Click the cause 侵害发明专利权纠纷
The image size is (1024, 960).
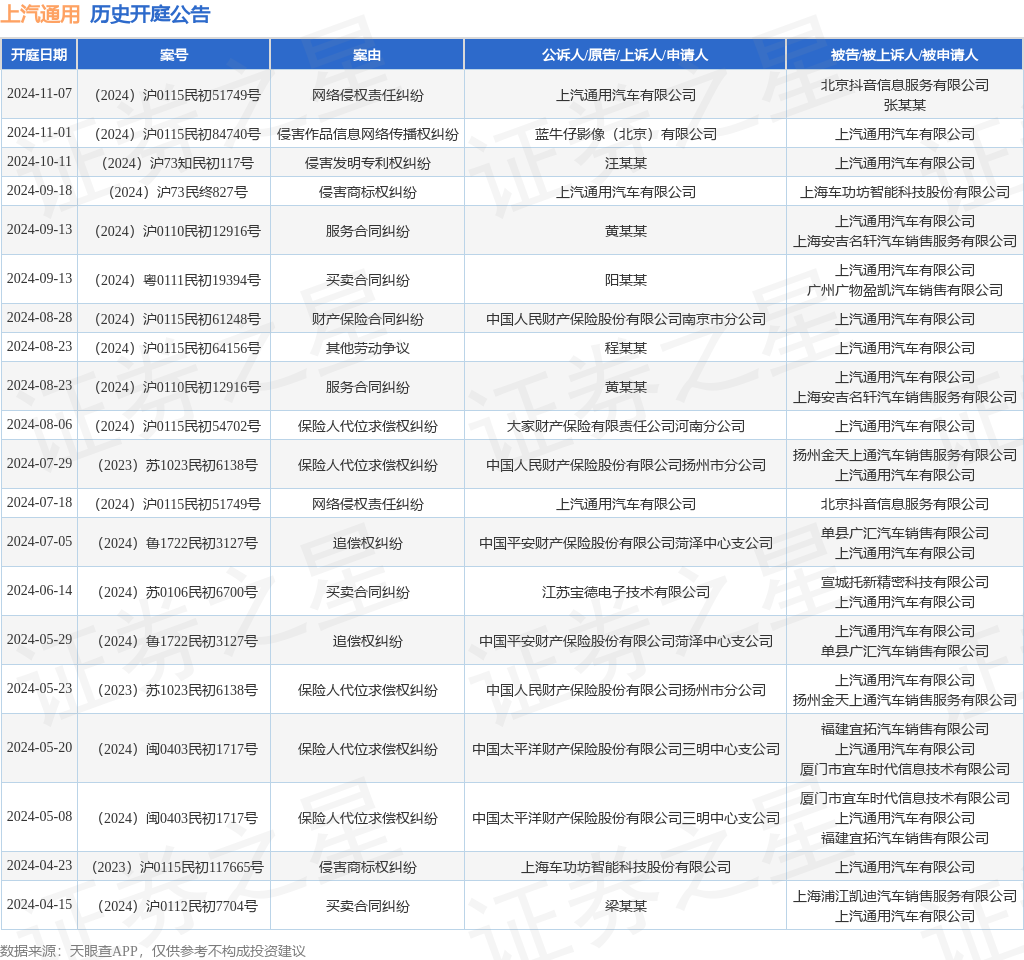[368, 163]
